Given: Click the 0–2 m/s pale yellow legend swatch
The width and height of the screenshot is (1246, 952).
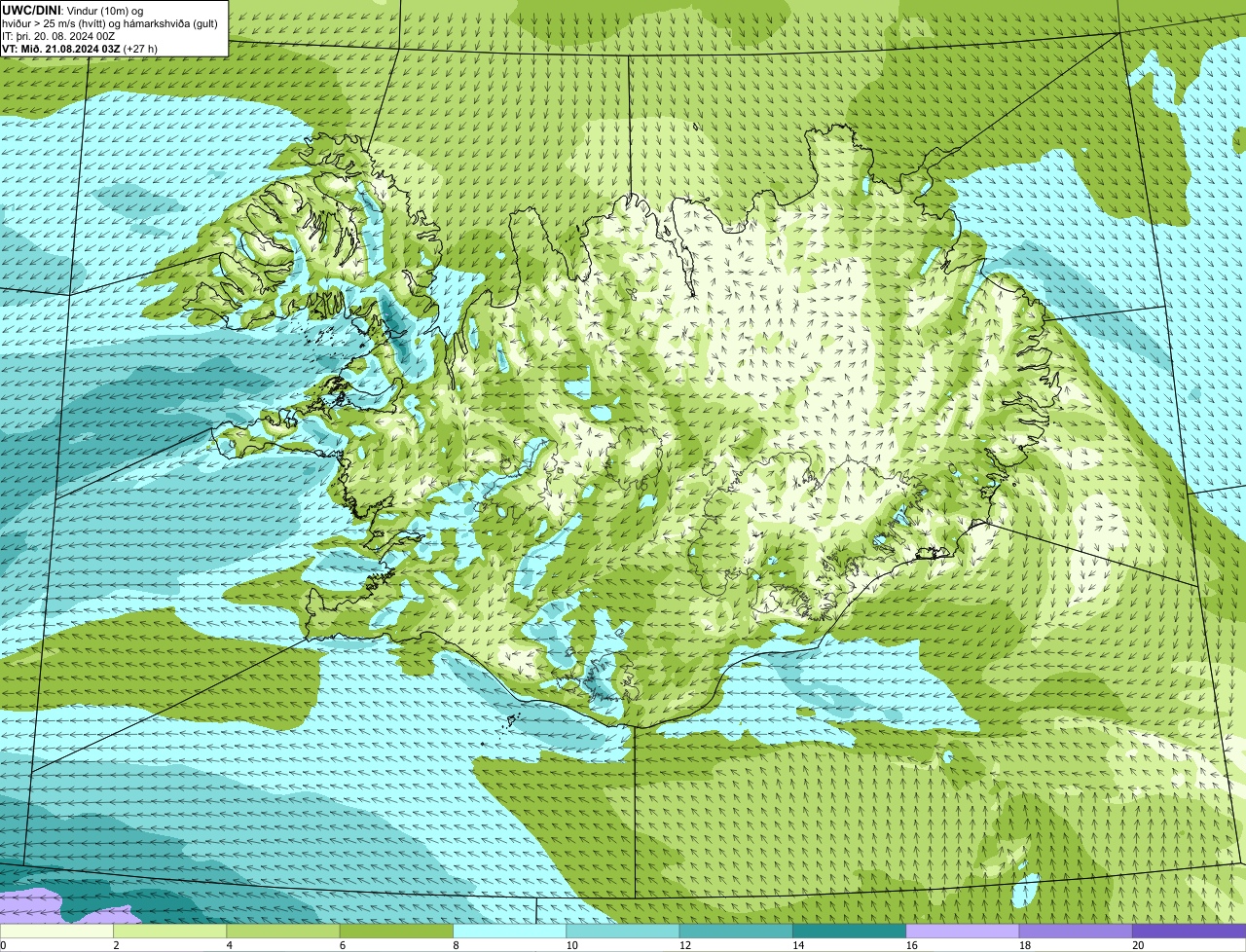Looking at the screenshot, I should tap(56, 931).
